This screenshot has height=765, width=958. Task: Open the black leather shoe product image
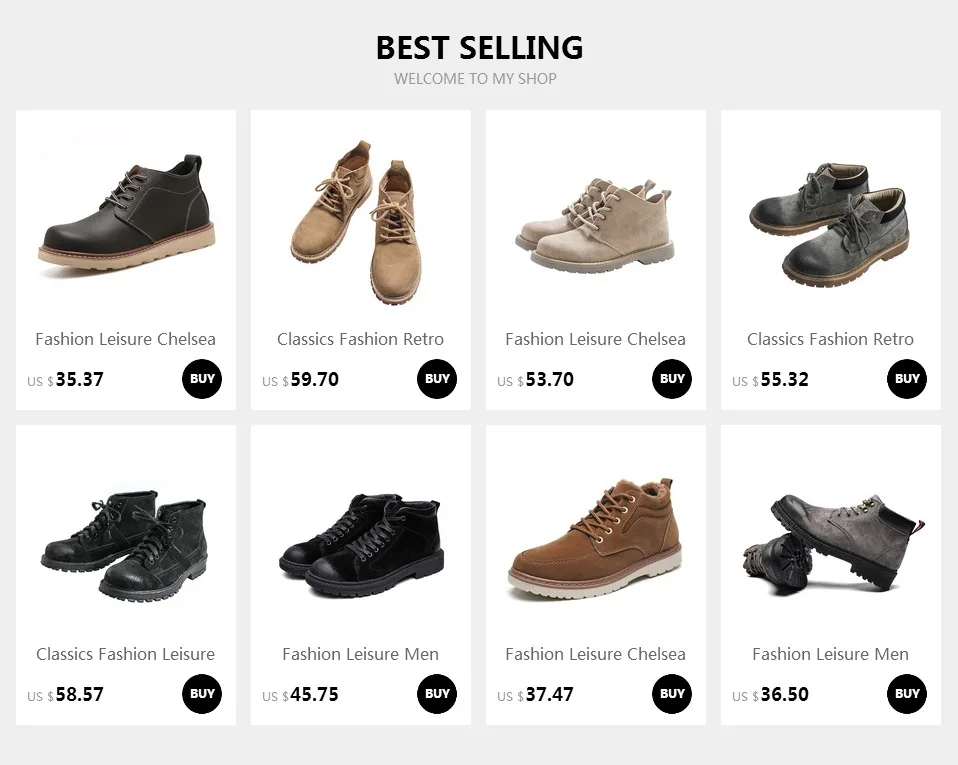pyautogui.click(x=126, y=212)
